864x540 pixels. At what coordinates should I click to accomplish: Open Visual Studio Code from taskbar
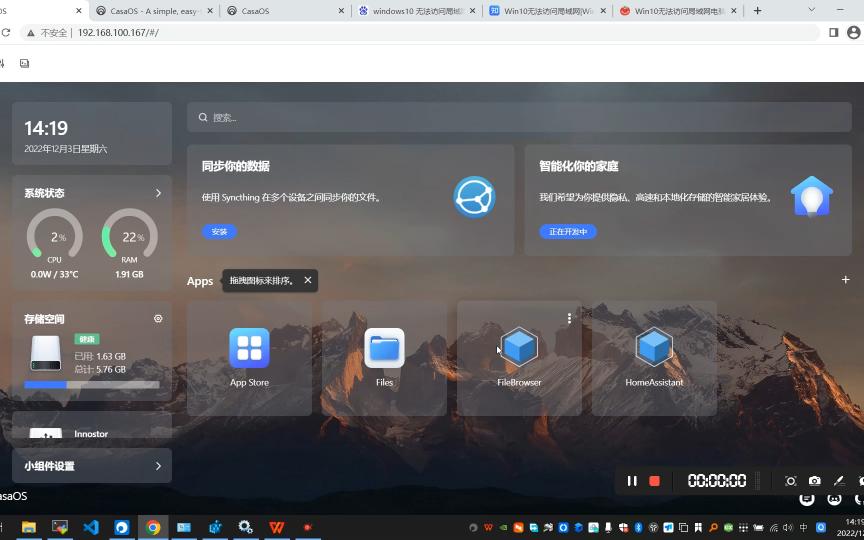pos(91,527)
